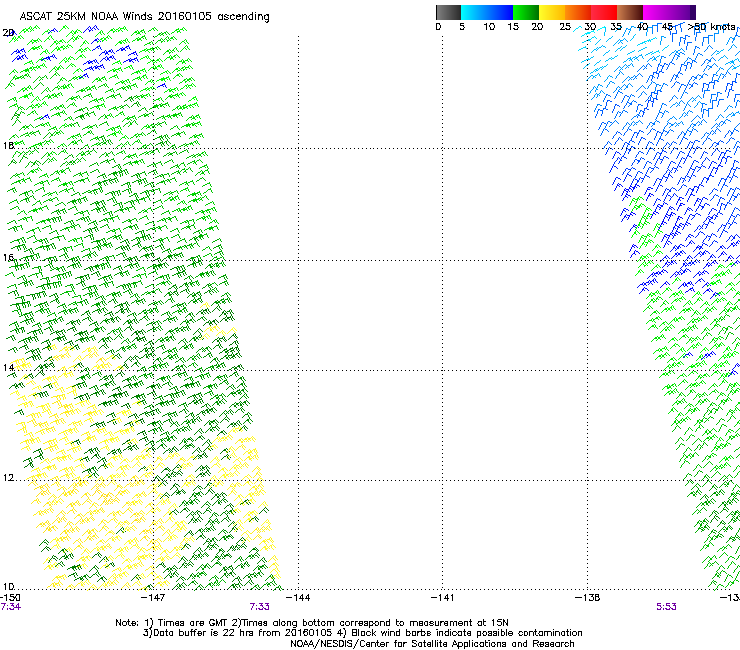Click the 10 latitude axis label
Screen dimensions: 740x650
[x=8, y=586]
